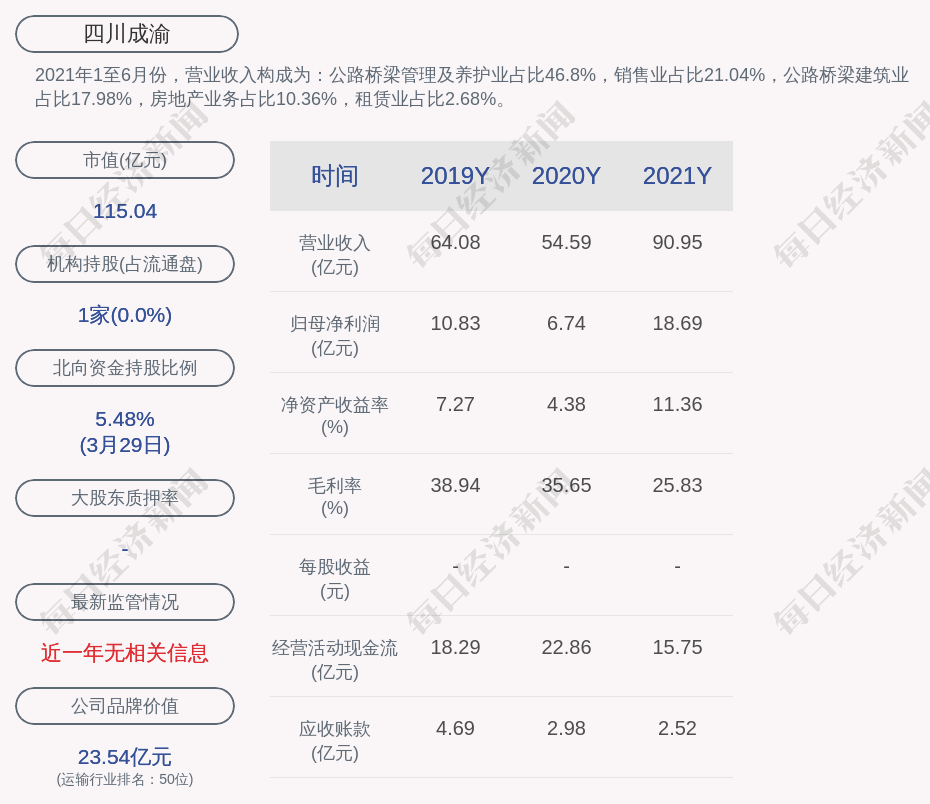
Task: Click the 1家(0.0%) institutional holding value
Action: (x=125, y=315)
